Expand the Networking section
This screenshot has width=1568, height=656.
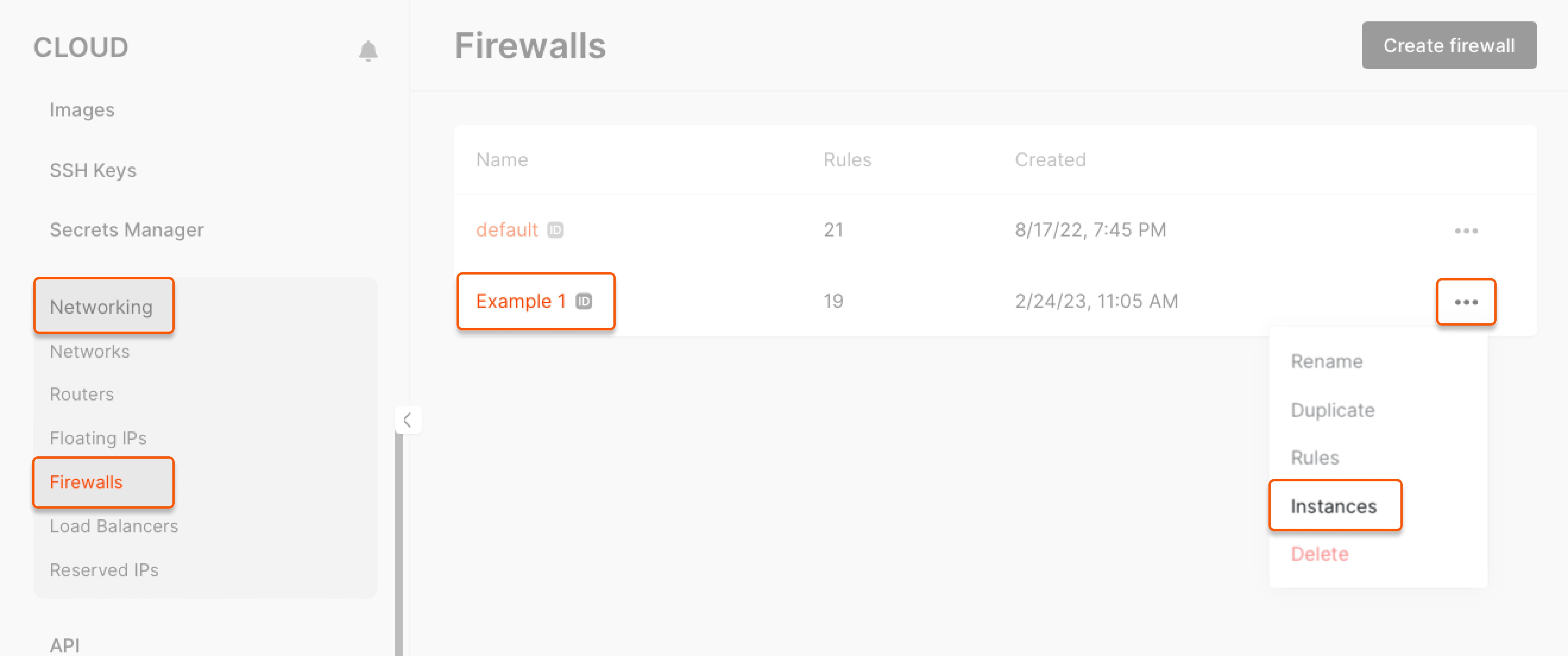[x=102, y=307]
